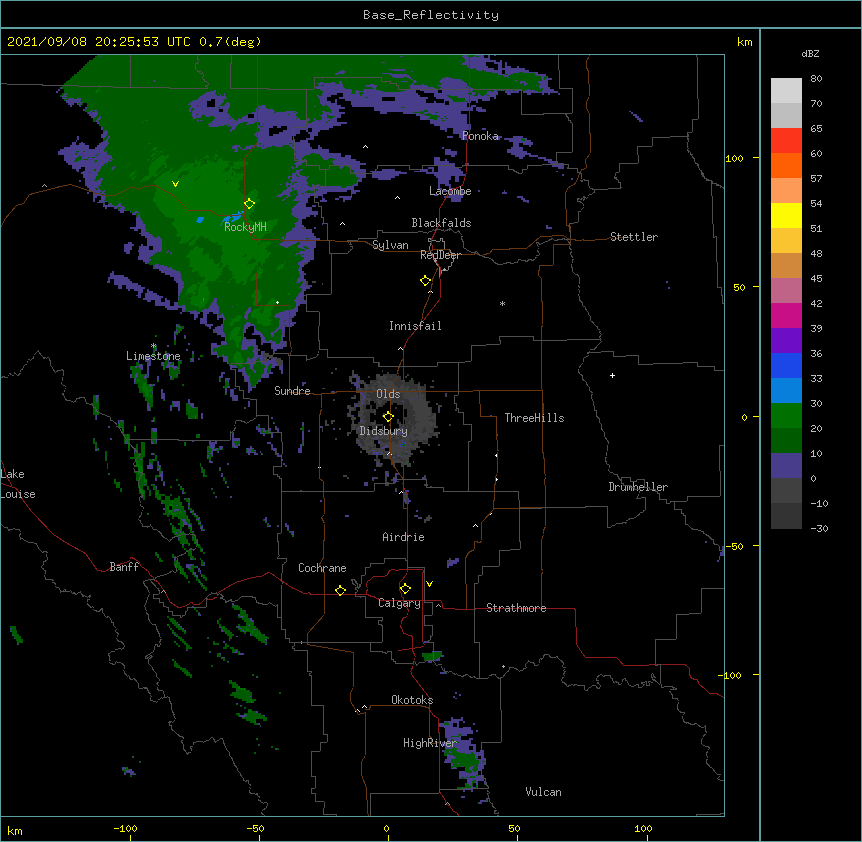862x842 pixels.
Task: Select the Stettler label
Action: click(x=634, y=237)
